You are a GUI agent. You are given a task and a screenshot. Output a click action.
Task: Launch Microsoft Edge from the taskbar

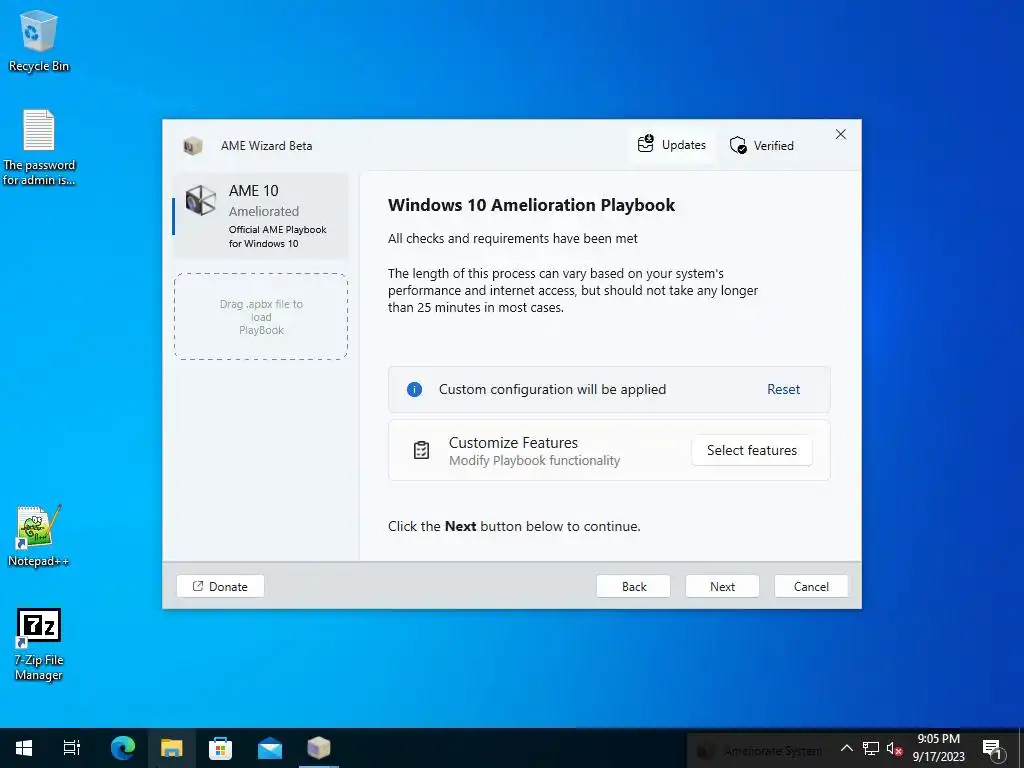click(x=122, y=748)
